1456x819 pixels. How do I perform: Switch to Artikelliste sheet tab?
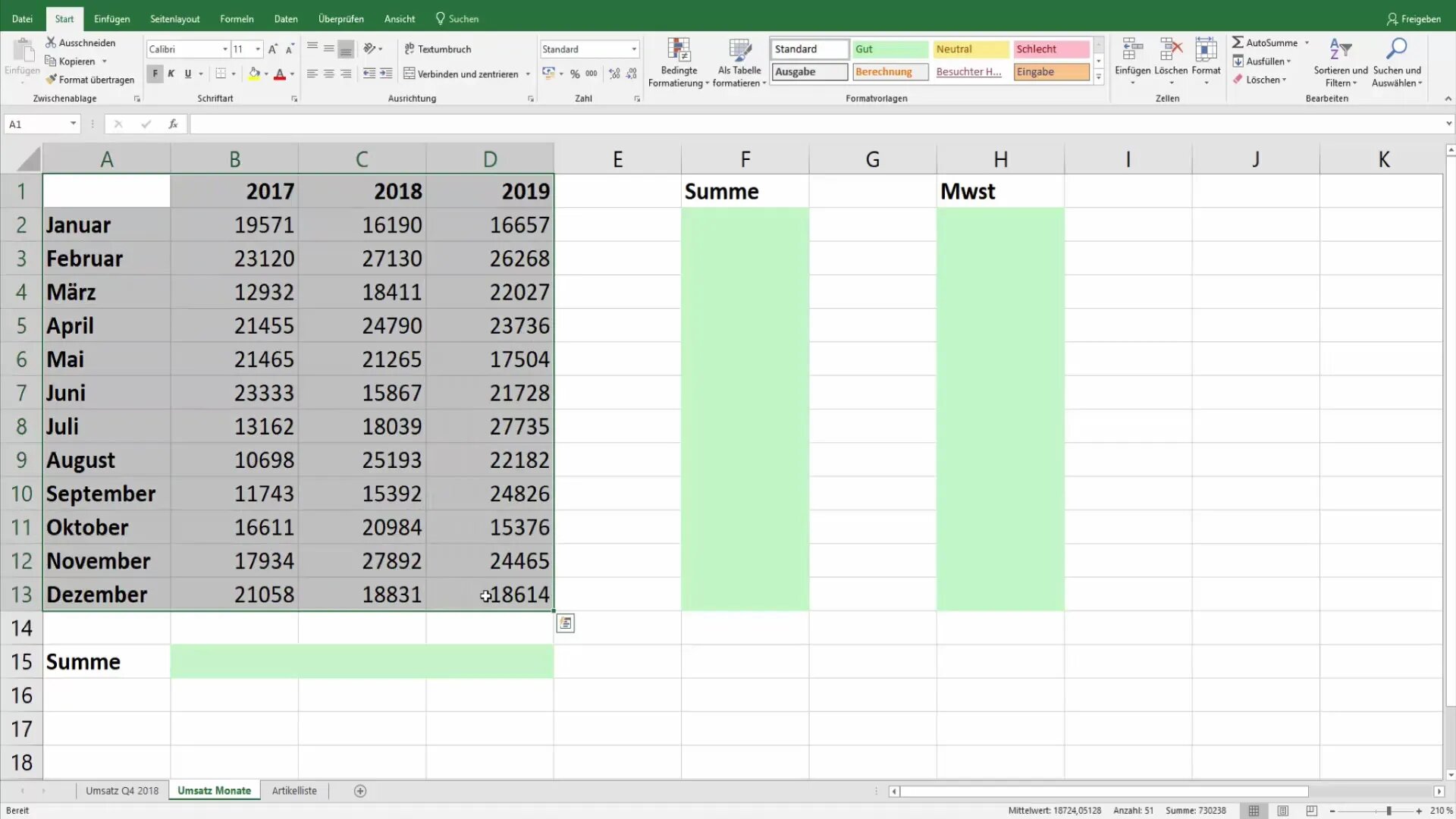(x=294, y=791)
